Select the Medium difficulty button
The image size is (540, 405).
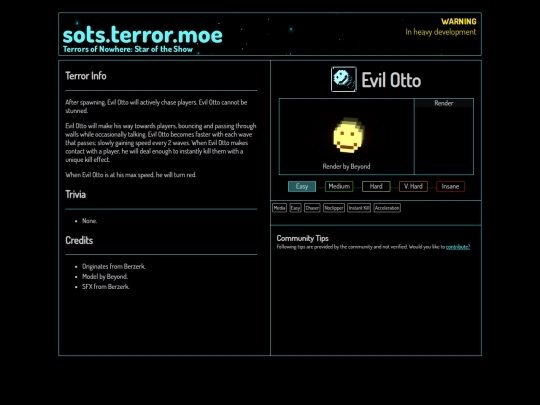coord(339,186)
